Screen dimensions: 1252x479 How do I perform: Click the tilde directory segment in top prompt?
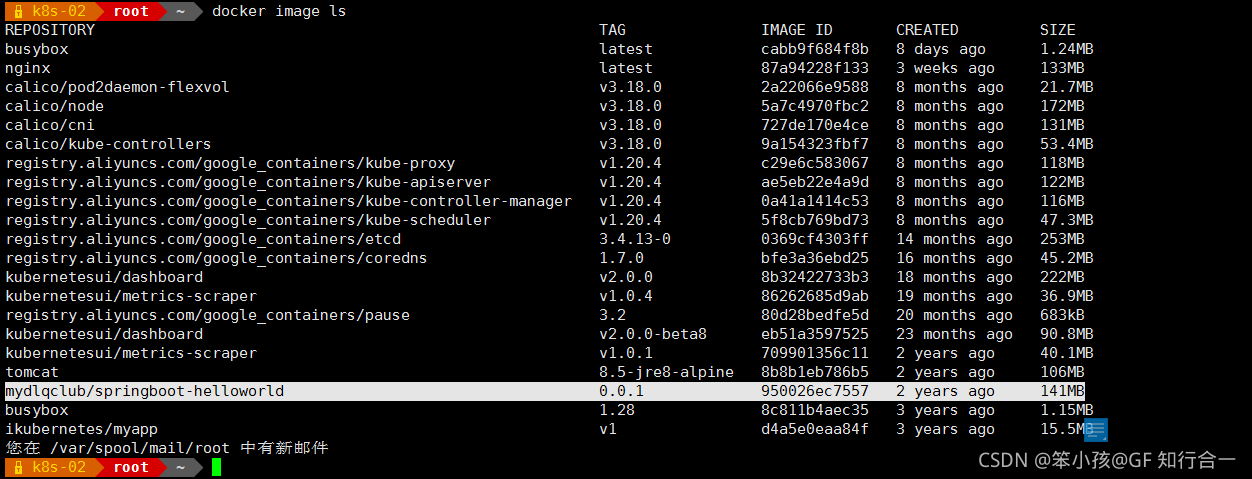181,11
